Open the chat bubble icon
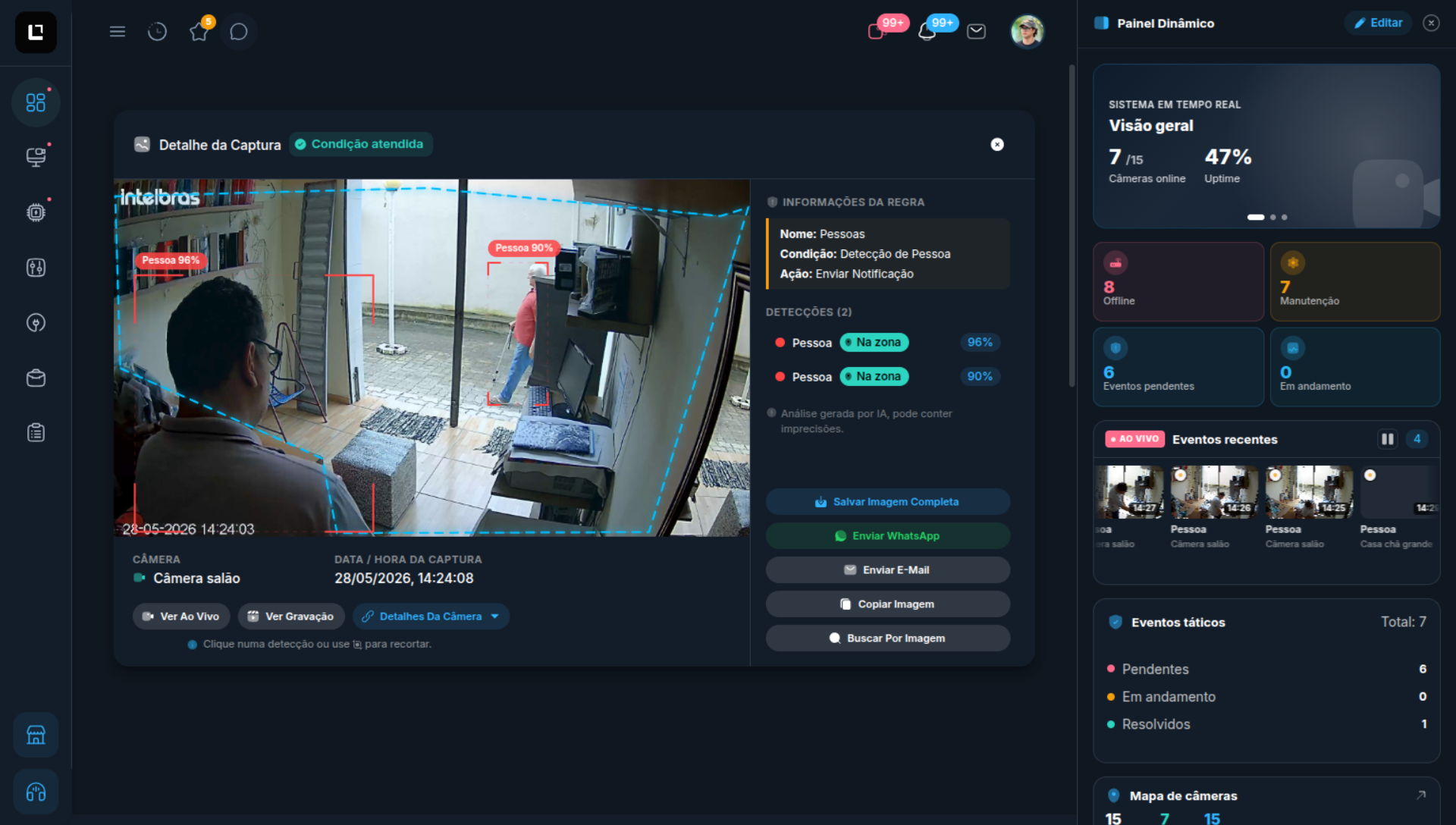 click(x=239, y=32)
